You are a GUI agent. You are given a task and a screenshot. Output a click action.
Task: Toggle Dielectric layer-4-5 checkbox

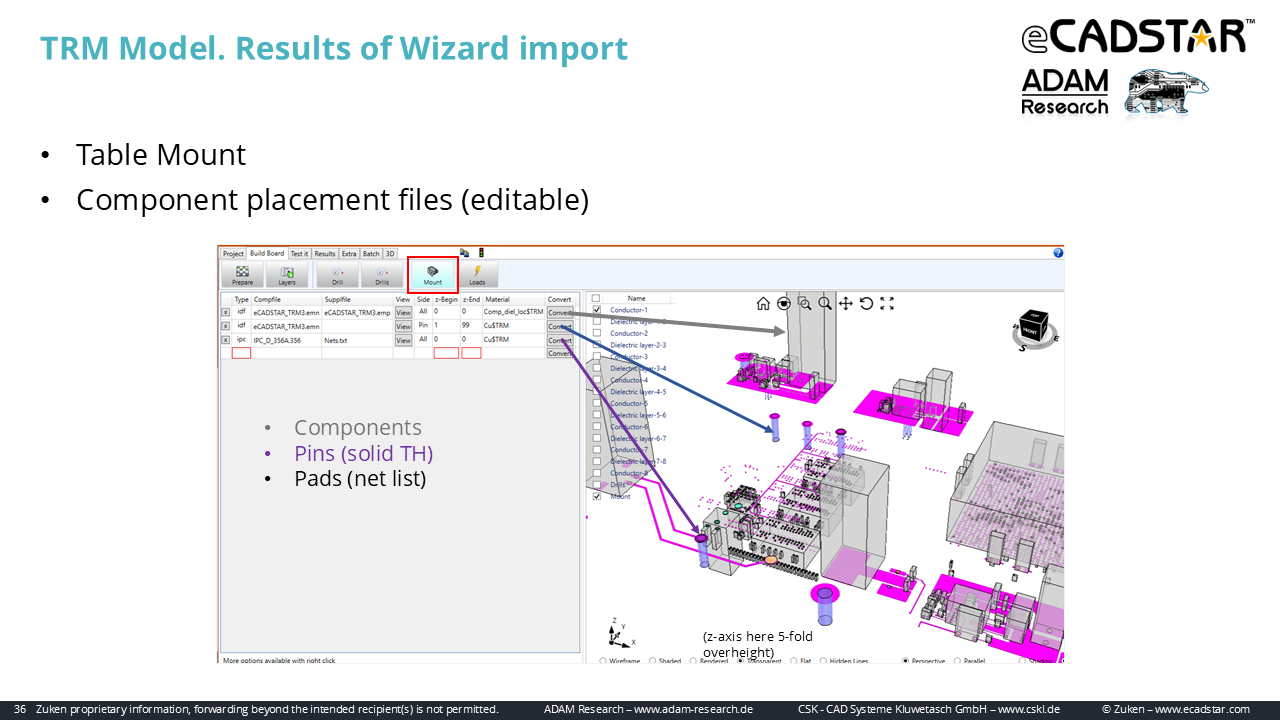pos(597,391)
